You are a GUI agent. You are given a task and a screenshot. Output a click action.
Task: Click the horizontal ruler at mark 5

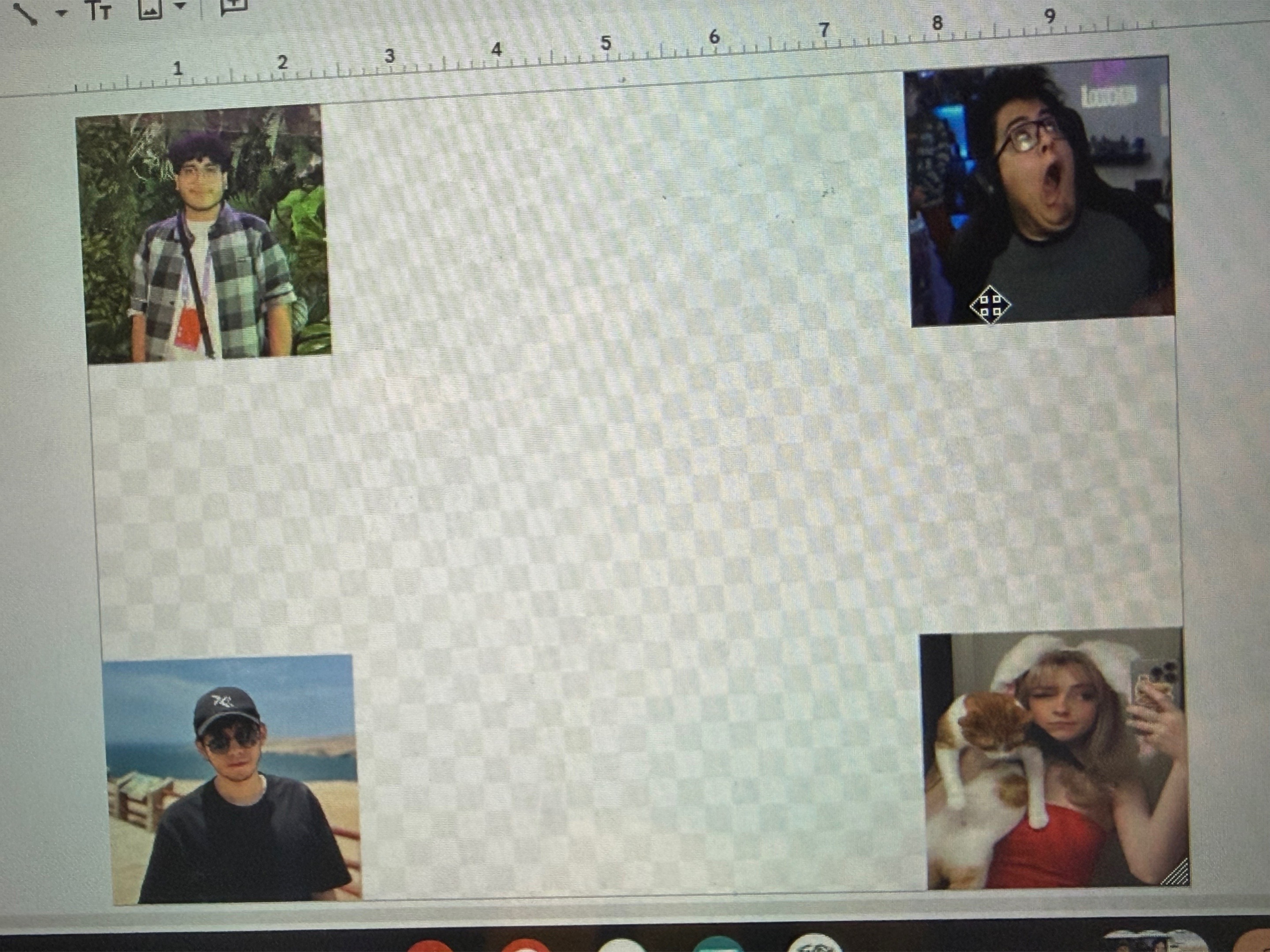tap(606, 44)
